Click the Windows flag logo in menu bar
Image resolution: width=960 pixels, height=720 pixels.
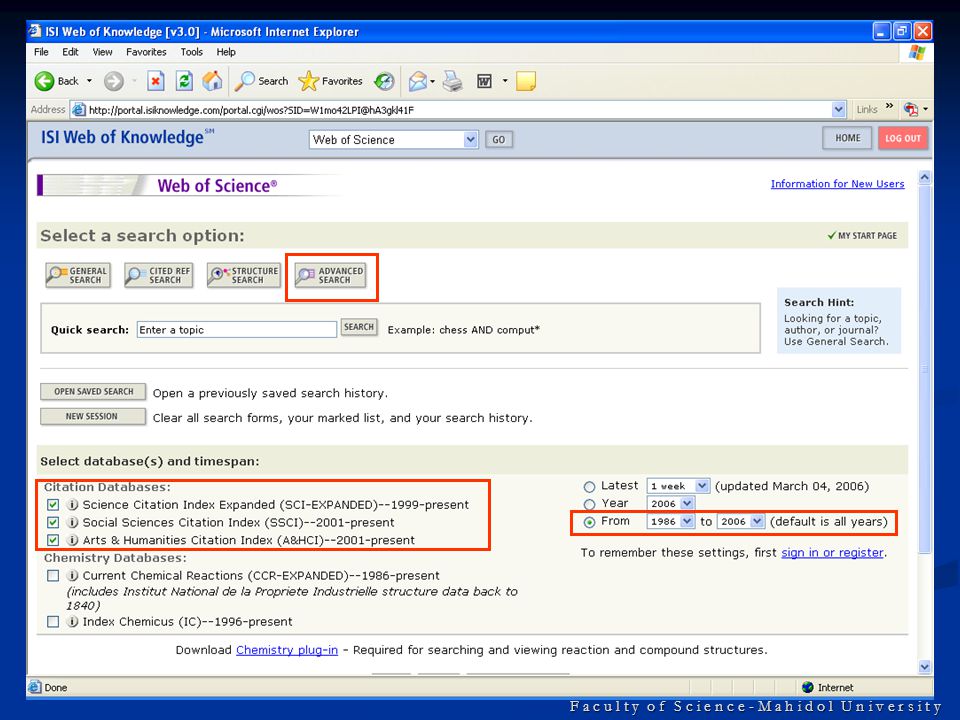917,52
